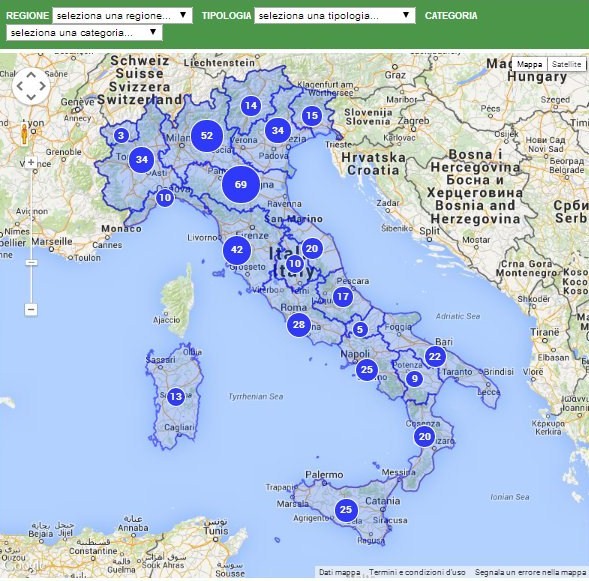The image size is (589, 581).
Task: Click the Palermo city label
Action: click(x=324, y=475)
